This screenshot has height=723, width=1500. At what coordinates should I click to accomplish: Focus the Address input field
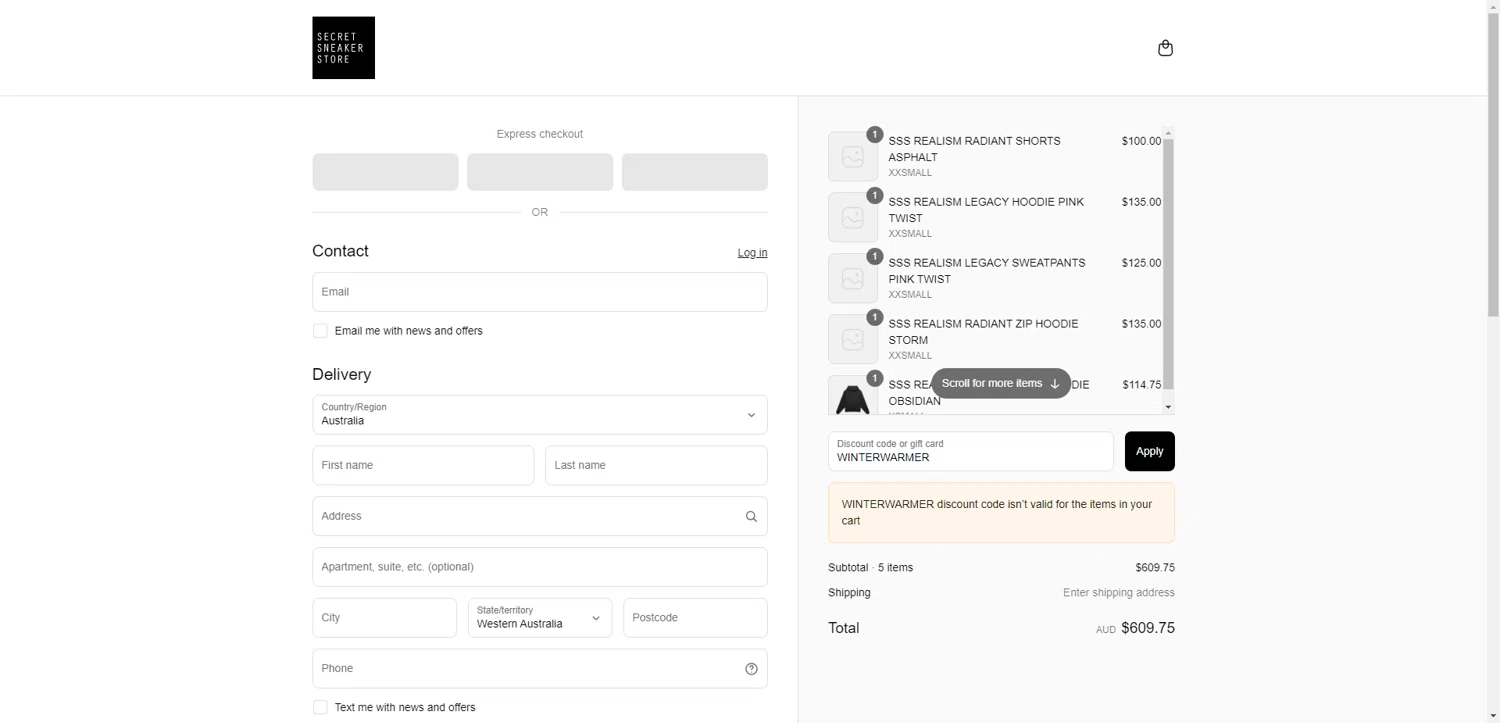[x=540, y=516]
